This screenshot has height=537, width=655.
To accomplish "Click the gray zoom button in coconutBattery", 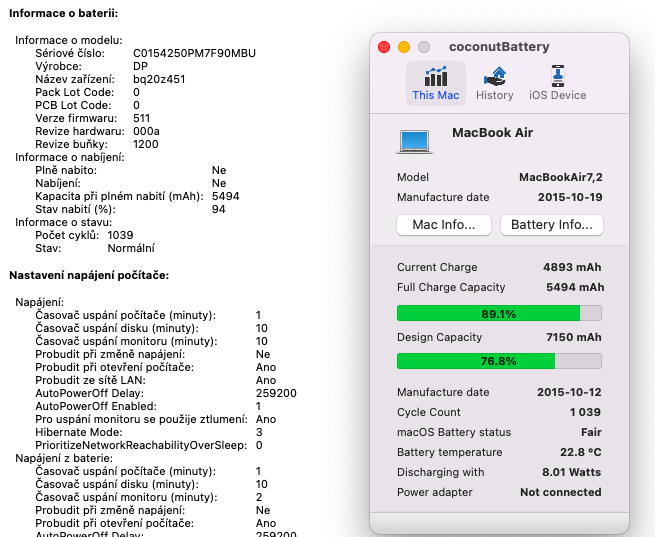I will (424, 47).
